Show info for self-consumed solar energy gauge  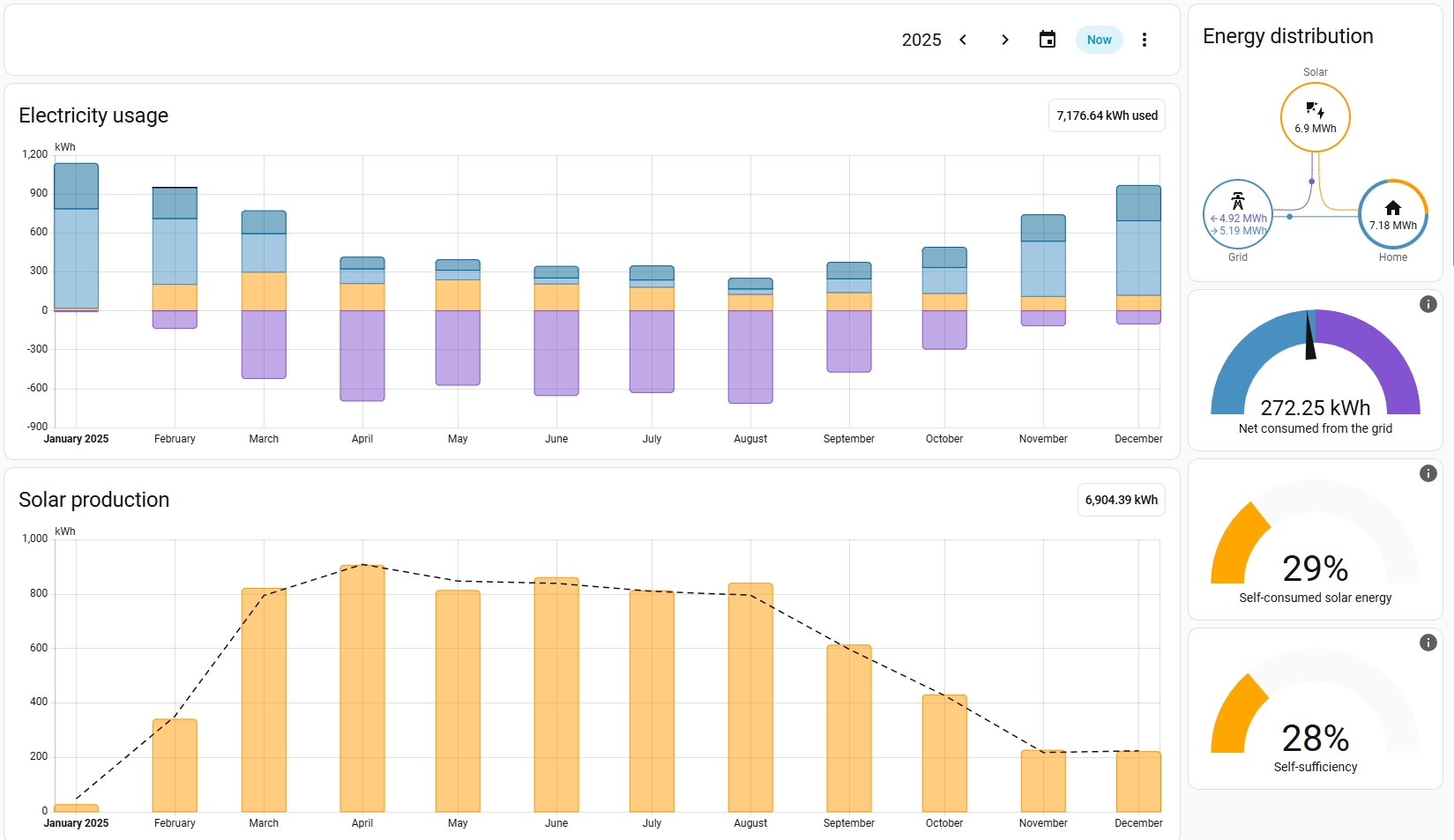coord(1428,473)
